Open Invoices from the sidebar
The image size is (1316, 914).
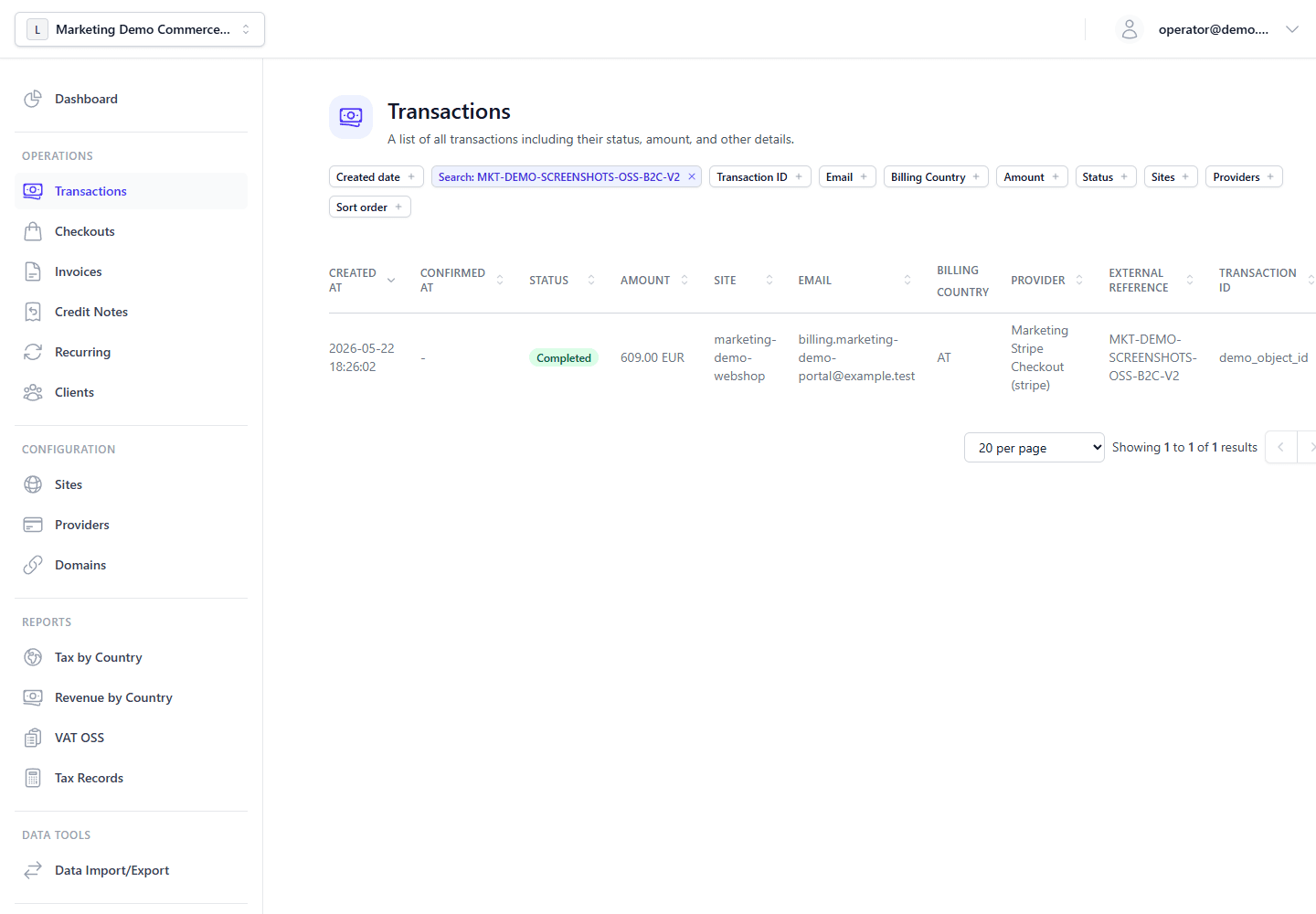coord(131,271)
